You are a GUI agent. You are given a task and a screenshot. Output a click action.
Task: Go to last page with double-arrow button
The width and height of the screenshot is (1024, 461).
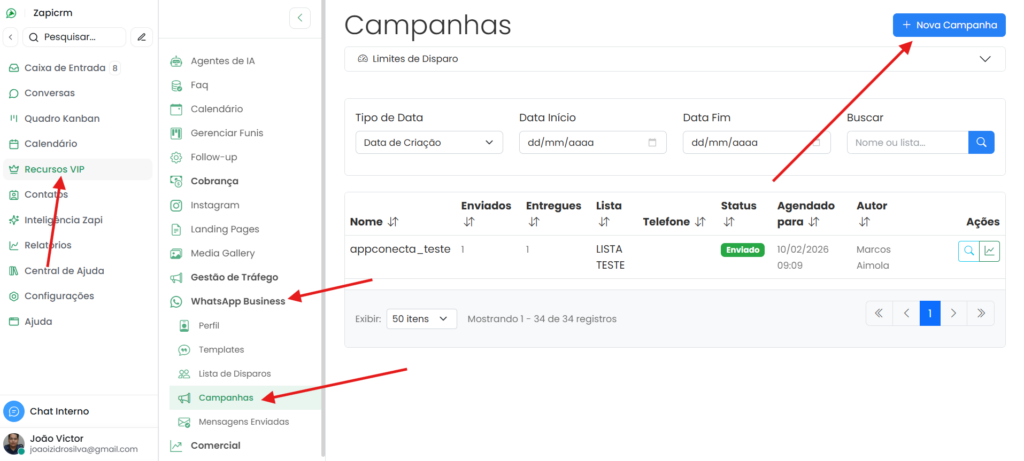point(980,313)
